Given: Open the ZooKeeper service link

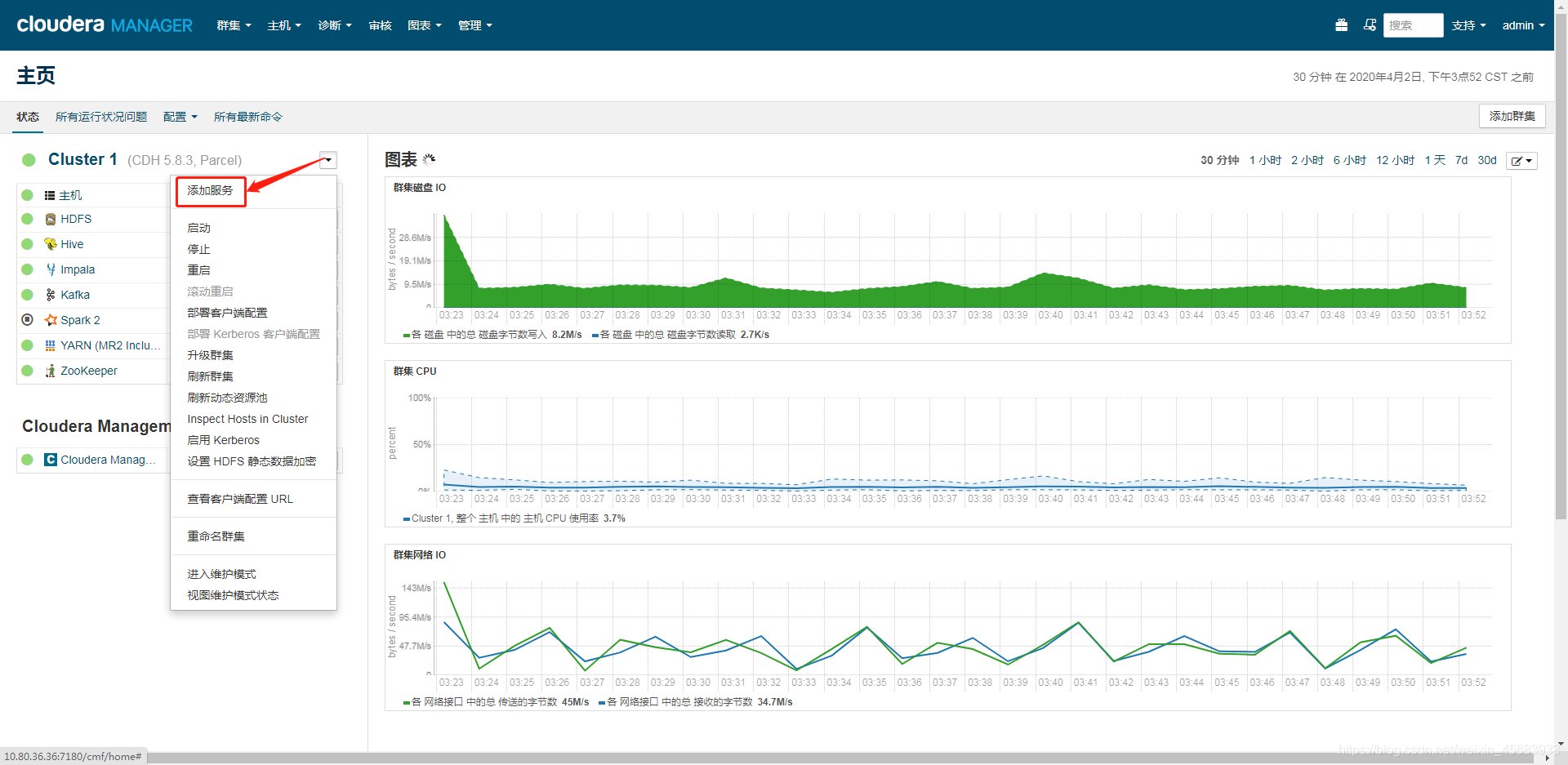Looking at the screenshot, I should pyautogui.click(x=89, y=371).
